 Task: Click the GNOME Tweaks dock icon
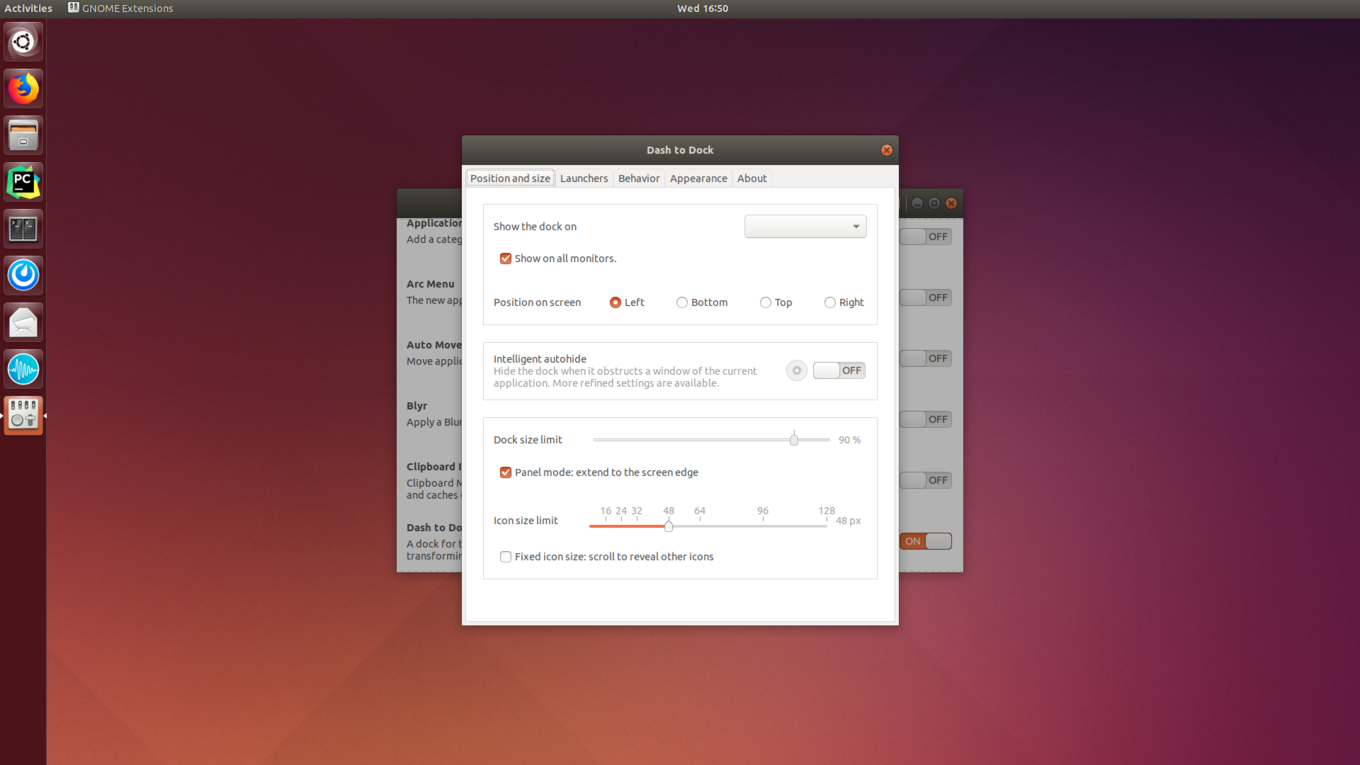click(x=23, y=415)
